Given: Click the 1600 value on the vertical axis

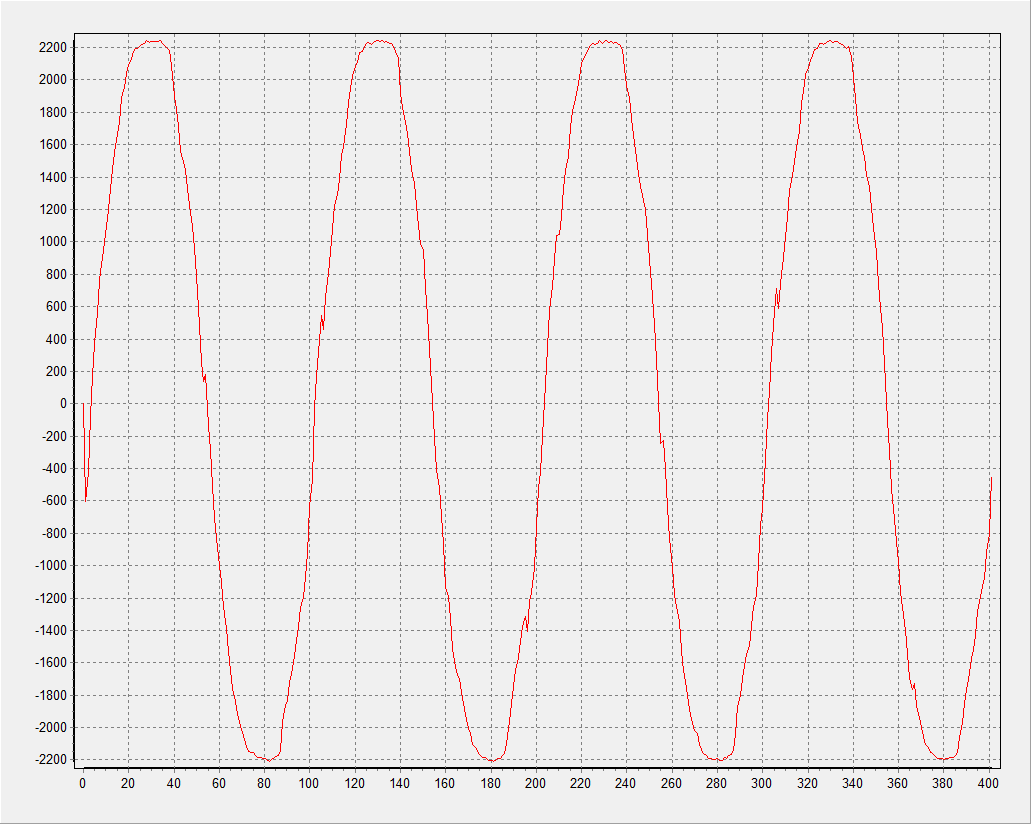Looking at the screenshot, I should [x=53, y=145].
